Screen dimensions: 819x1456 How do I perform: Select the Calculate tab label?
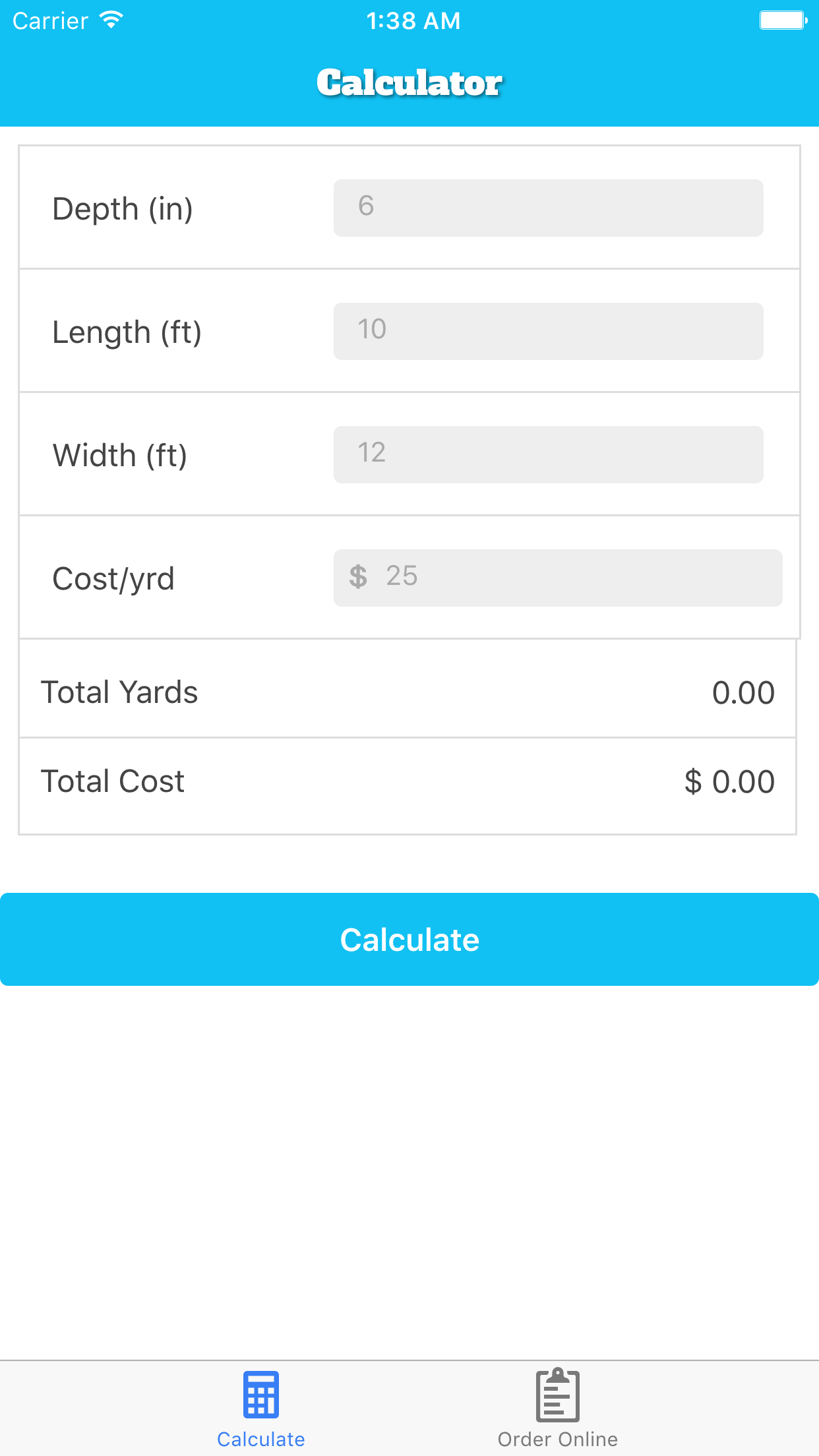point(261,1439)
